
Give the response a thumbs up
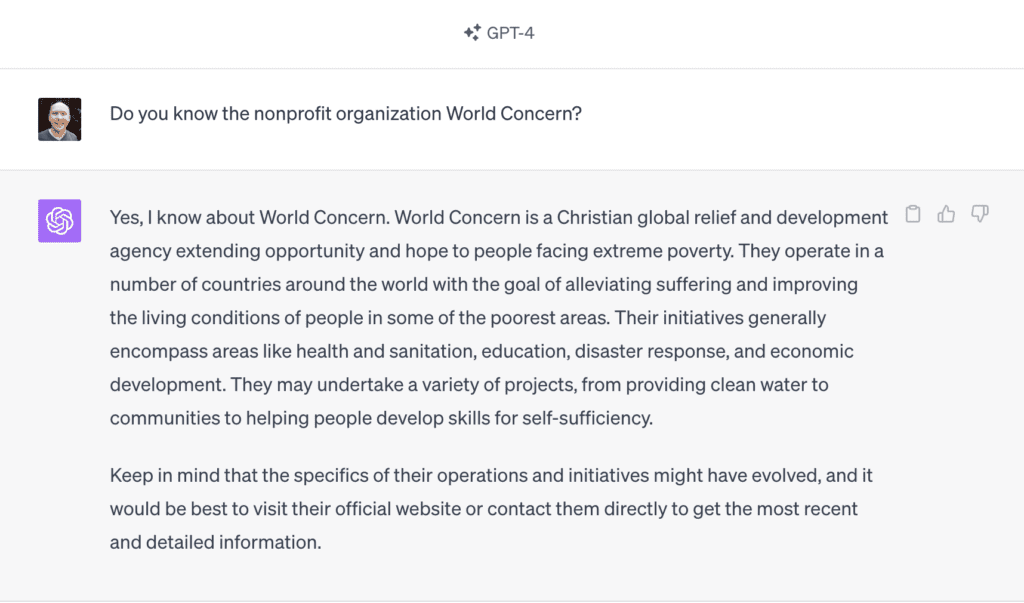click(946, 214)
